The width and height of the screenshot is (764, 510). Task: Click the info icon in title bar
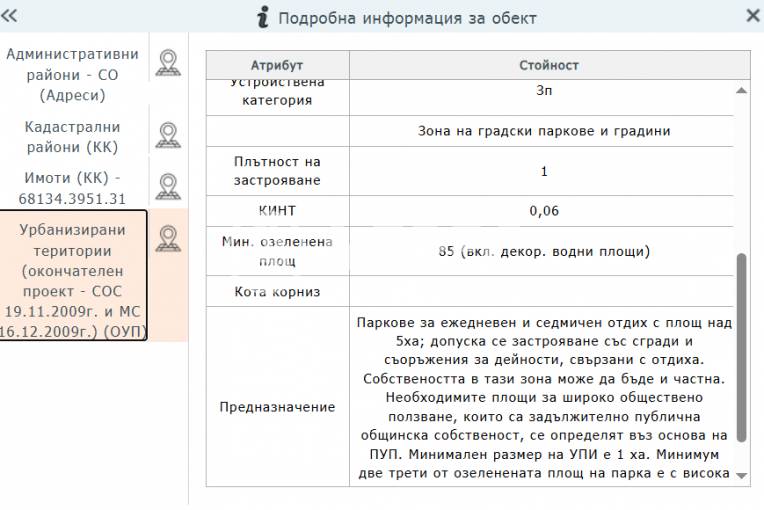(263, 17)
